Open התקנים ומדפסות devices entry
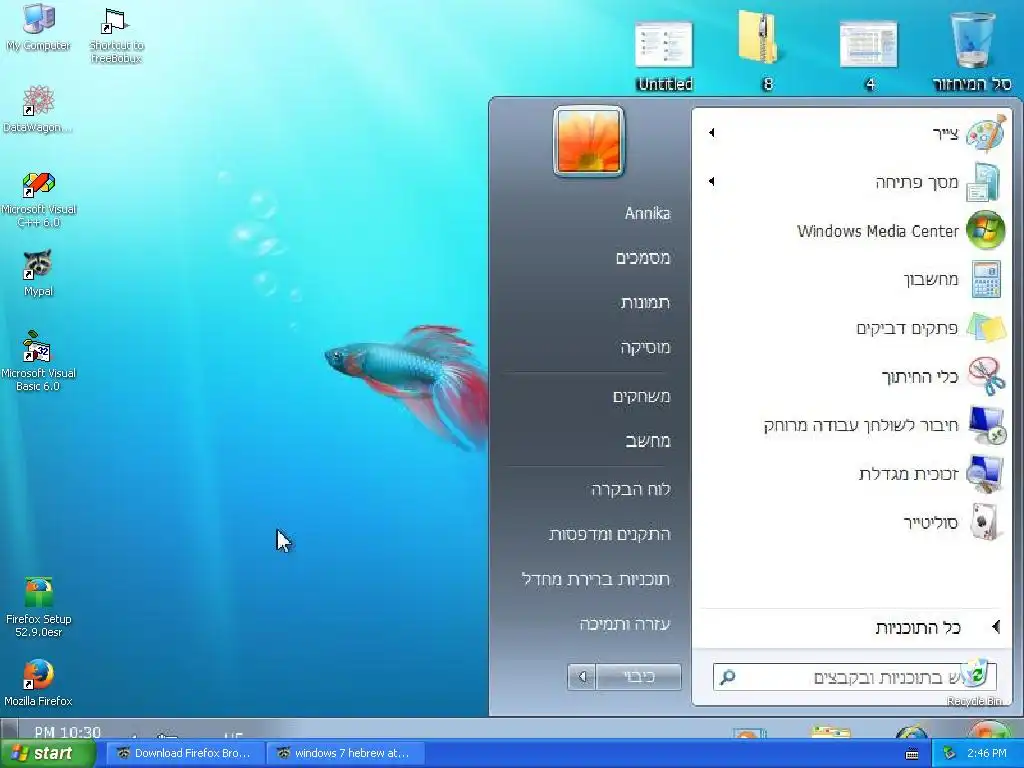Viewport: 1024px width, 768px height. coord(610,534)
